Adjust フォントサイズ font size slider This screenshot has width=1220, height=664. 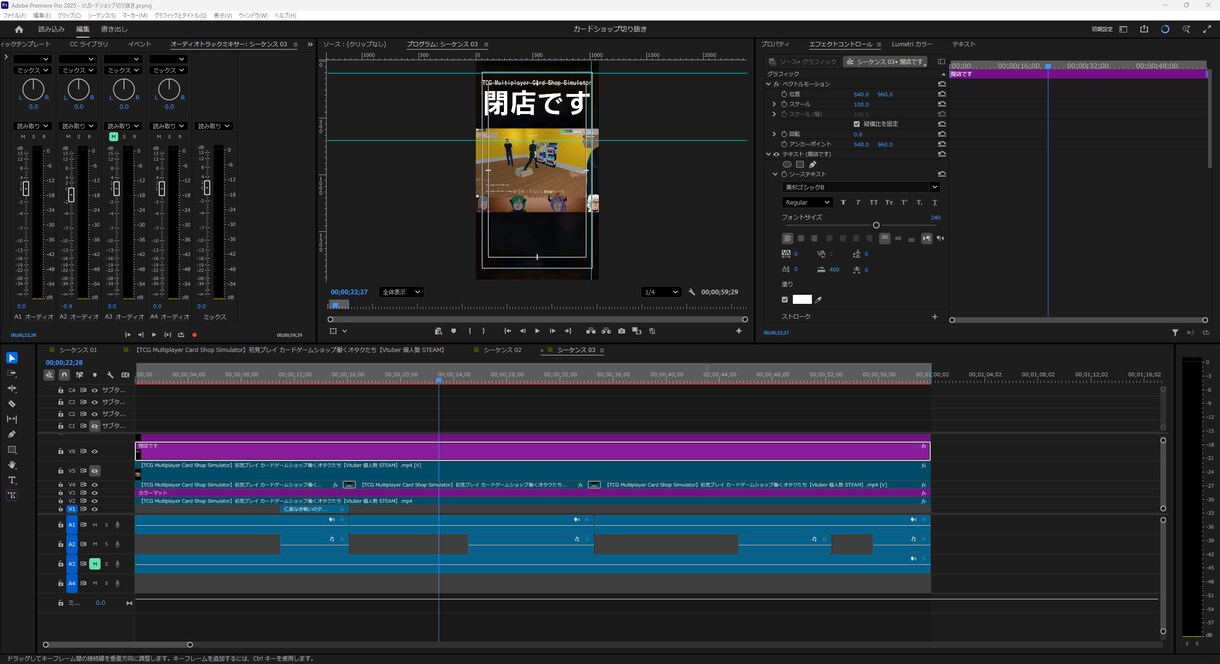[x=876, y=225]
